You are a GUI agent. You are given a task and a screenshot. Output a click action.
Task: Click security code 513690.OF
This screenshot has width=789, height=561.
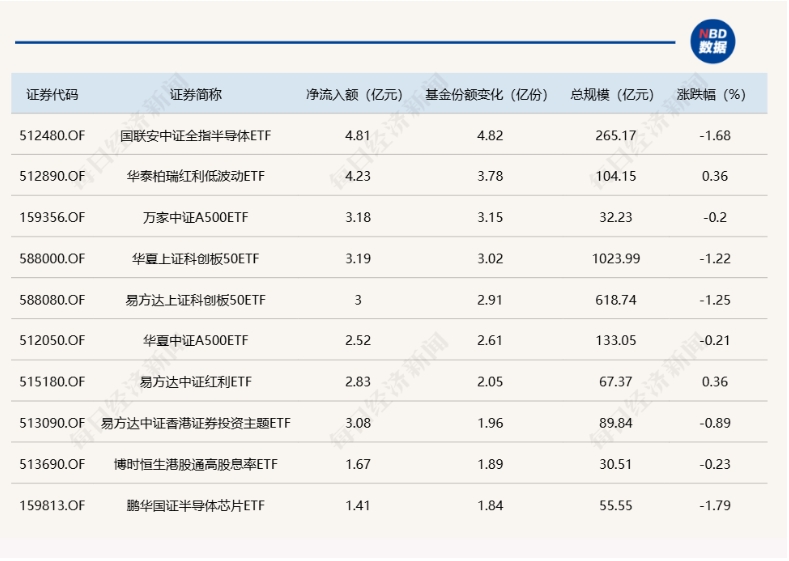[53, 464]
